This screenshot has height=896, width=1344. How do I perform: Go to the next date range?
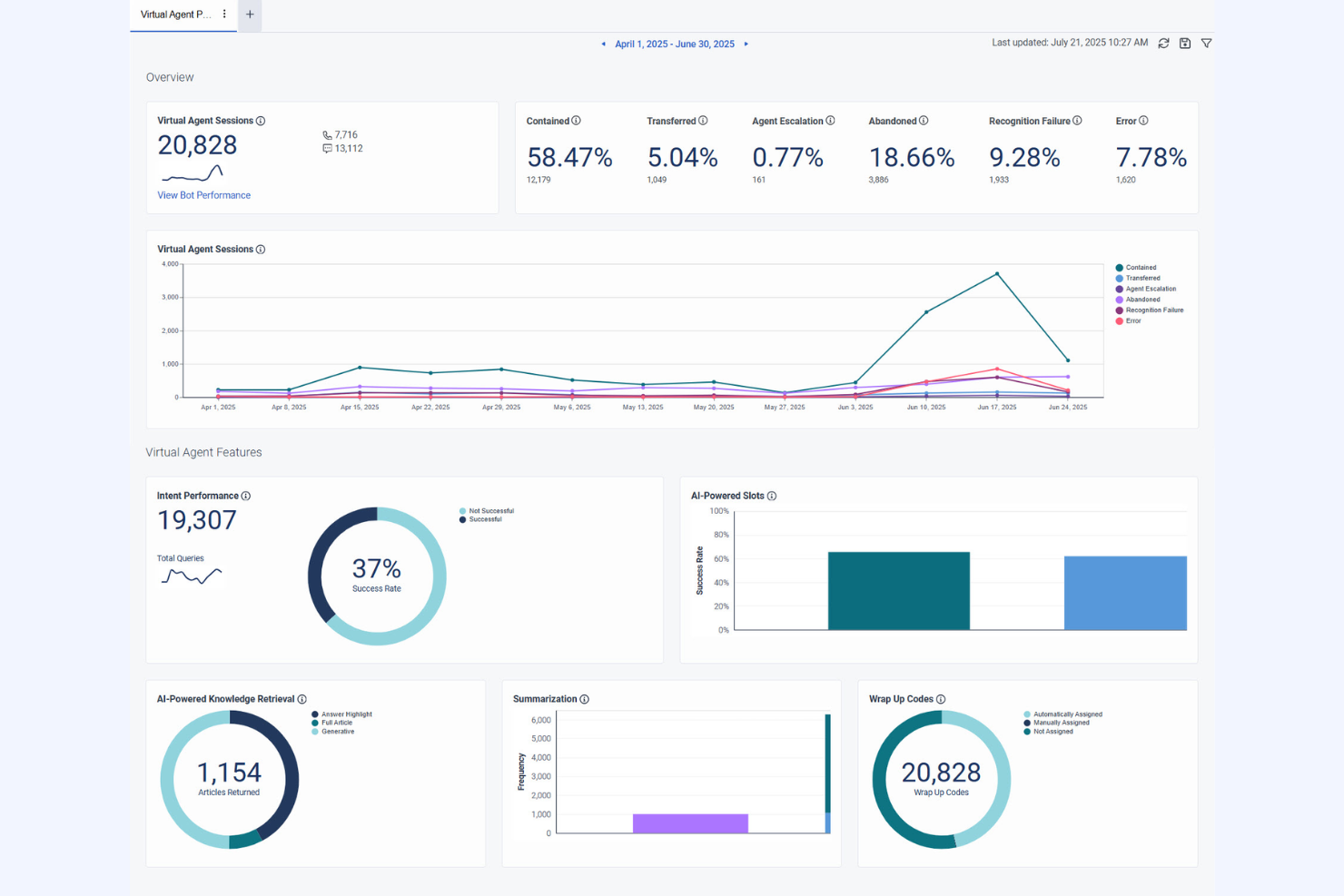pos(746,44)
